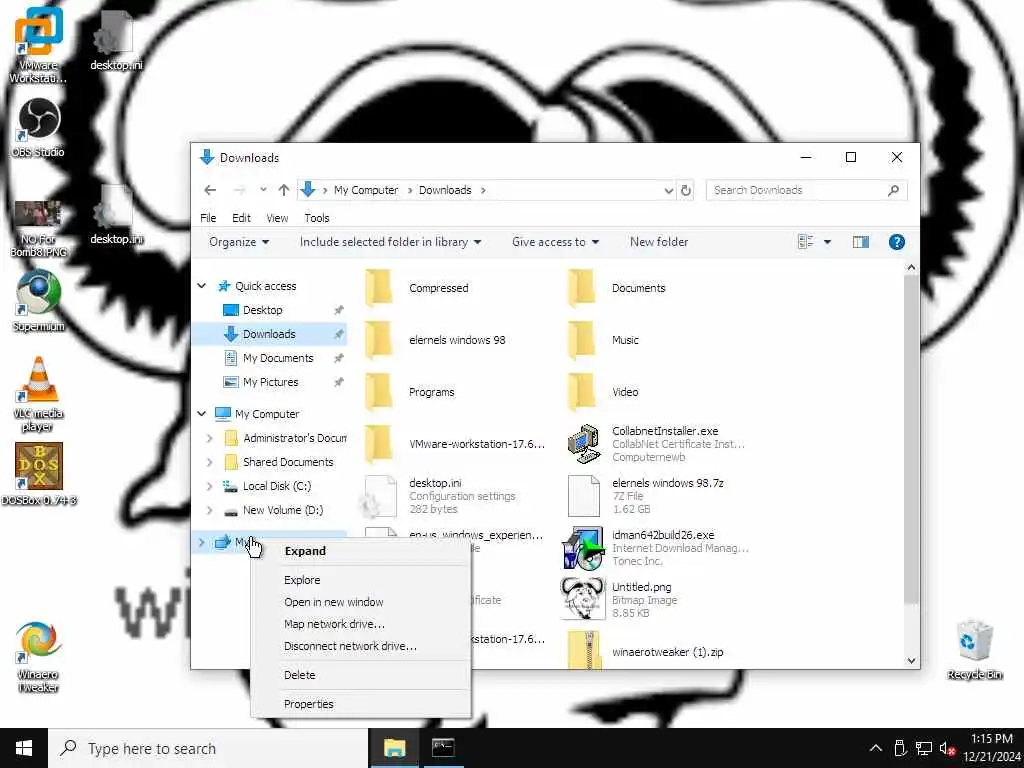Toggle the preview pane
Screen dimensions: 1024x768
(x=861, y=242)
